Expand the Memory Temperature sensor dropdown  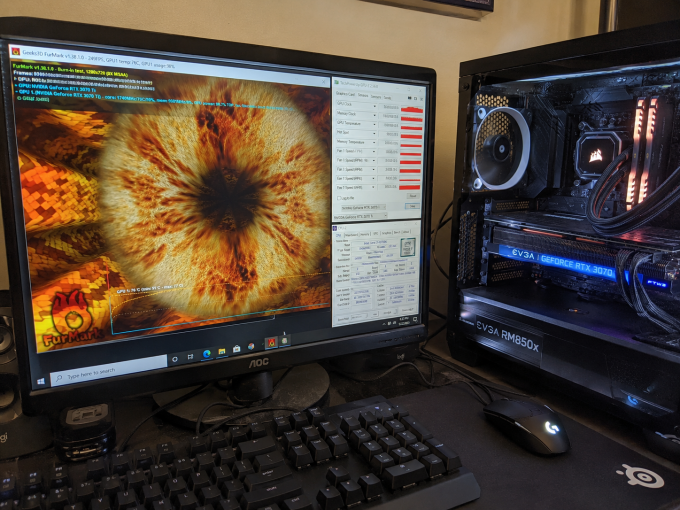[375, 142]
